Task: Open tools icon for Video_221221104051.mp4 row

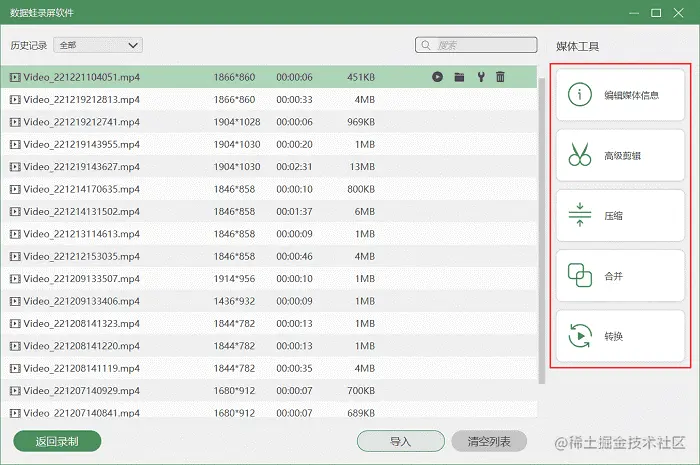Action: point(481,77)
